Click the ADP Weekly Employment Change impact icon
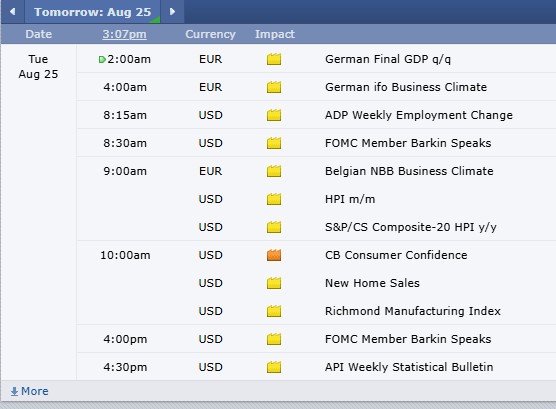Image resolution: width=556 pixels, height=409 pixels. 274,115
